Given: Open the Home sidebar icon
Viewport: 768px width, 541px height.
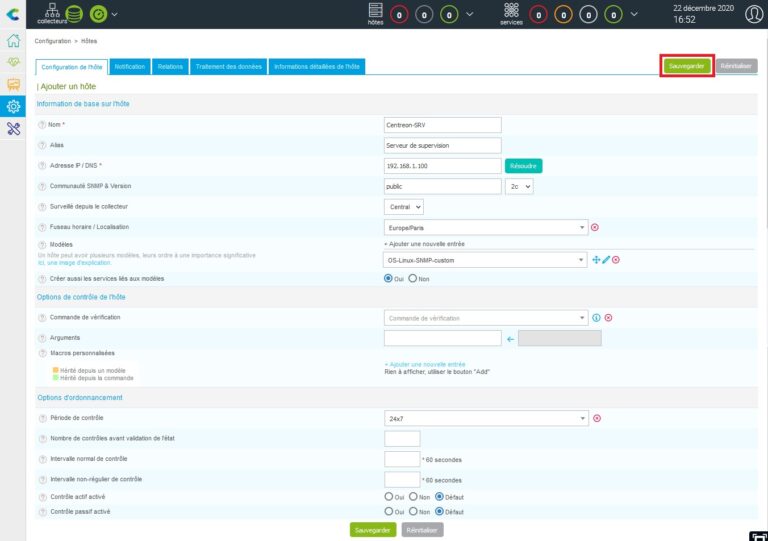Looking at the screenshot, I should [13, 40].
